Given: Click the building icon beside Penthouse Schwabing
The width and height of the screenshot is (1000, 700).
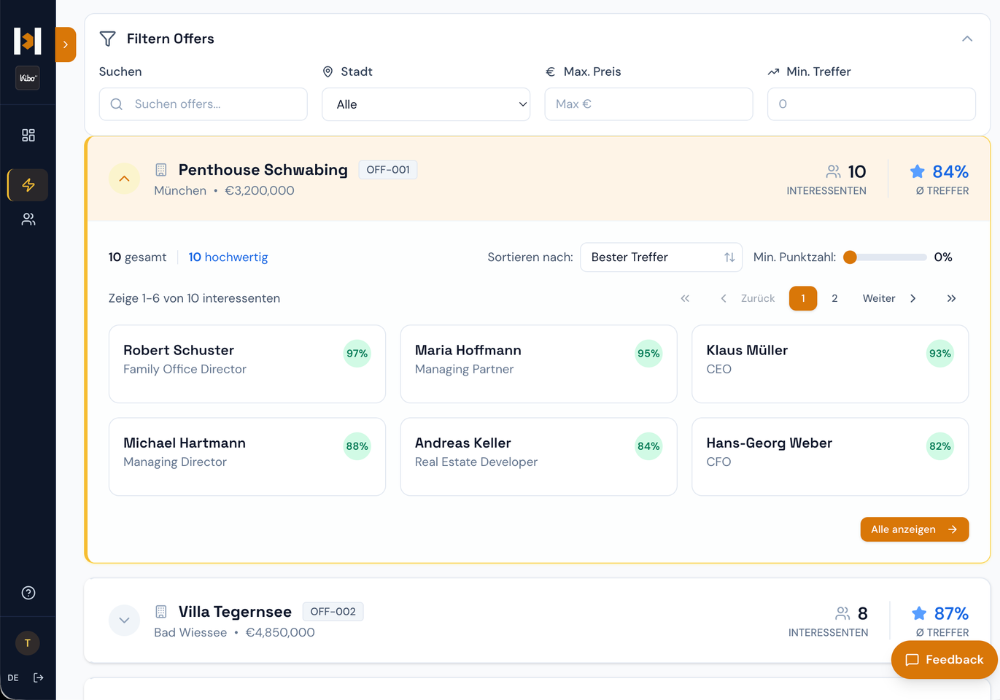Looking at the screenshot, I should [x=161, y=170].
